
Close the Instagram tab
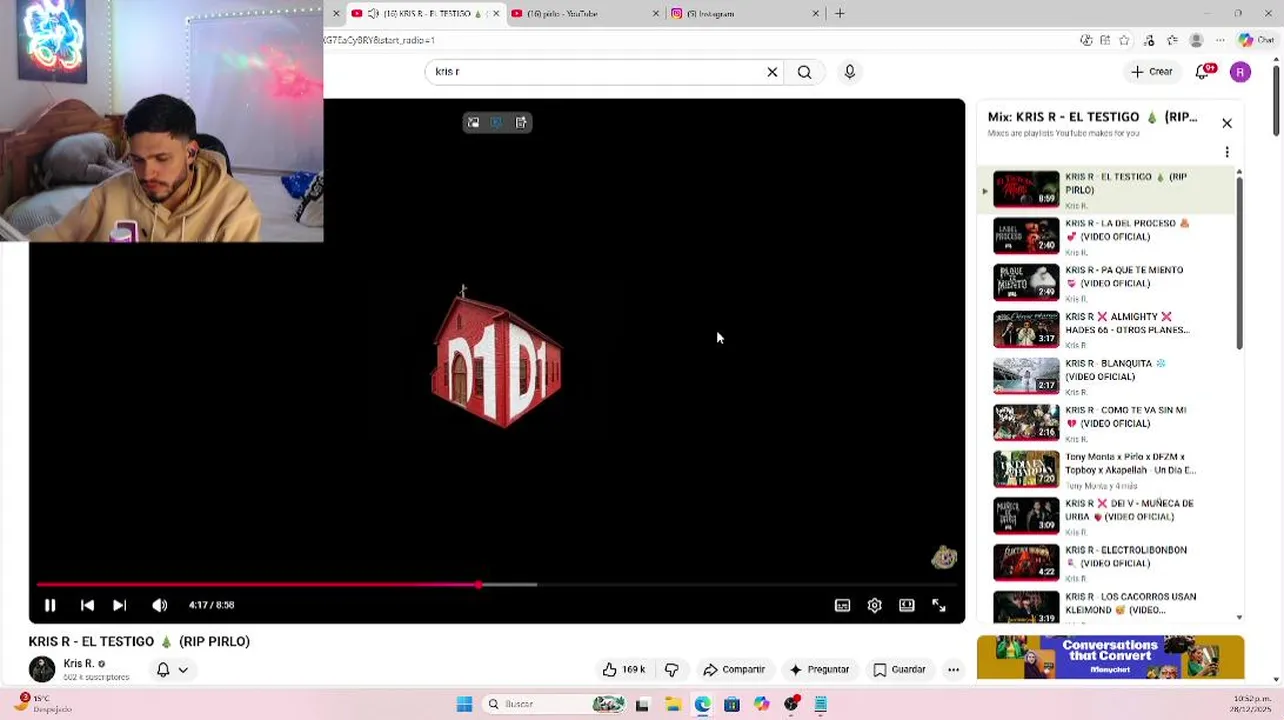[815, 14]
